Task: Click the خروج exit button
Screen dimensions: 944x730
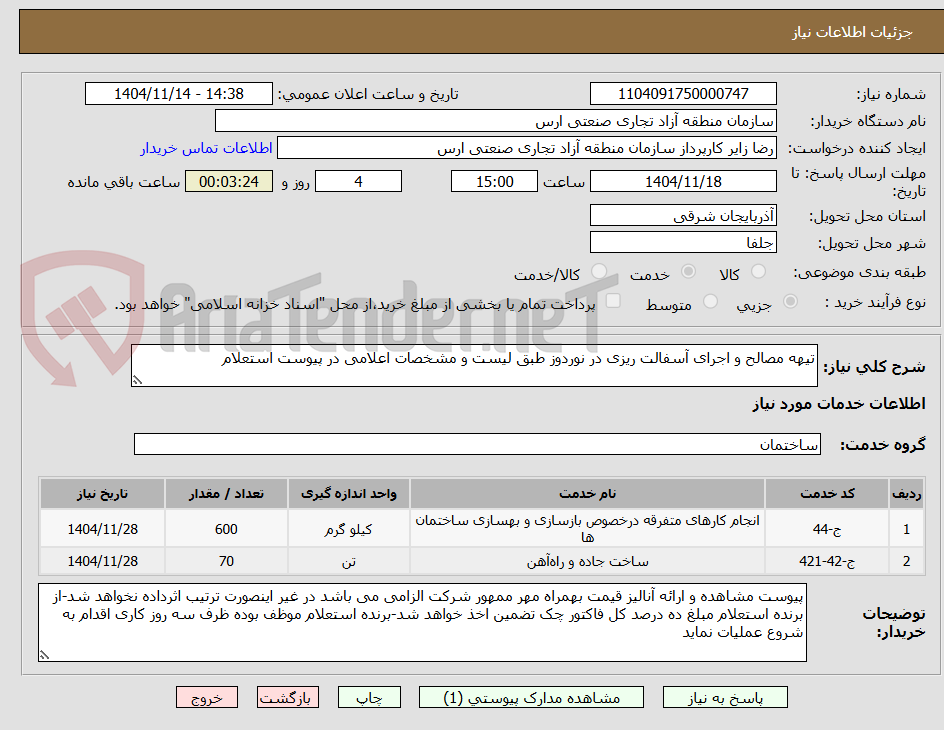Action: (206, 698)
